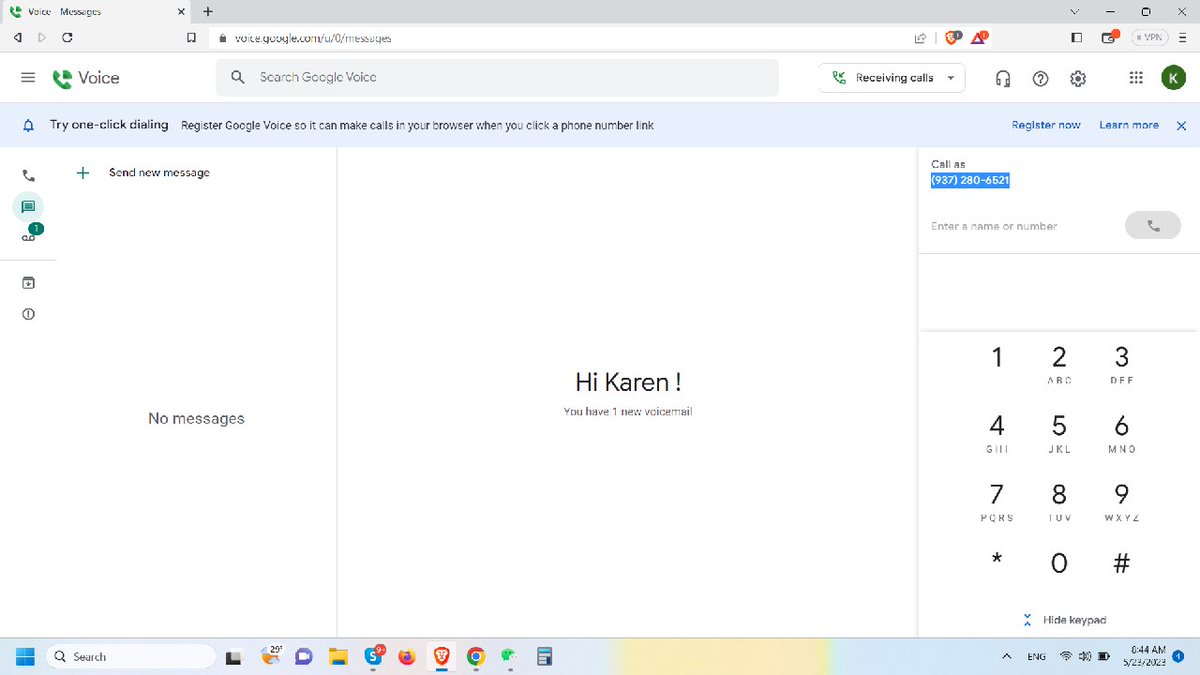Viewport: 1200px width, 675px height.
Task: Open the Brave wallet icon
Action: click(1108, 37)
